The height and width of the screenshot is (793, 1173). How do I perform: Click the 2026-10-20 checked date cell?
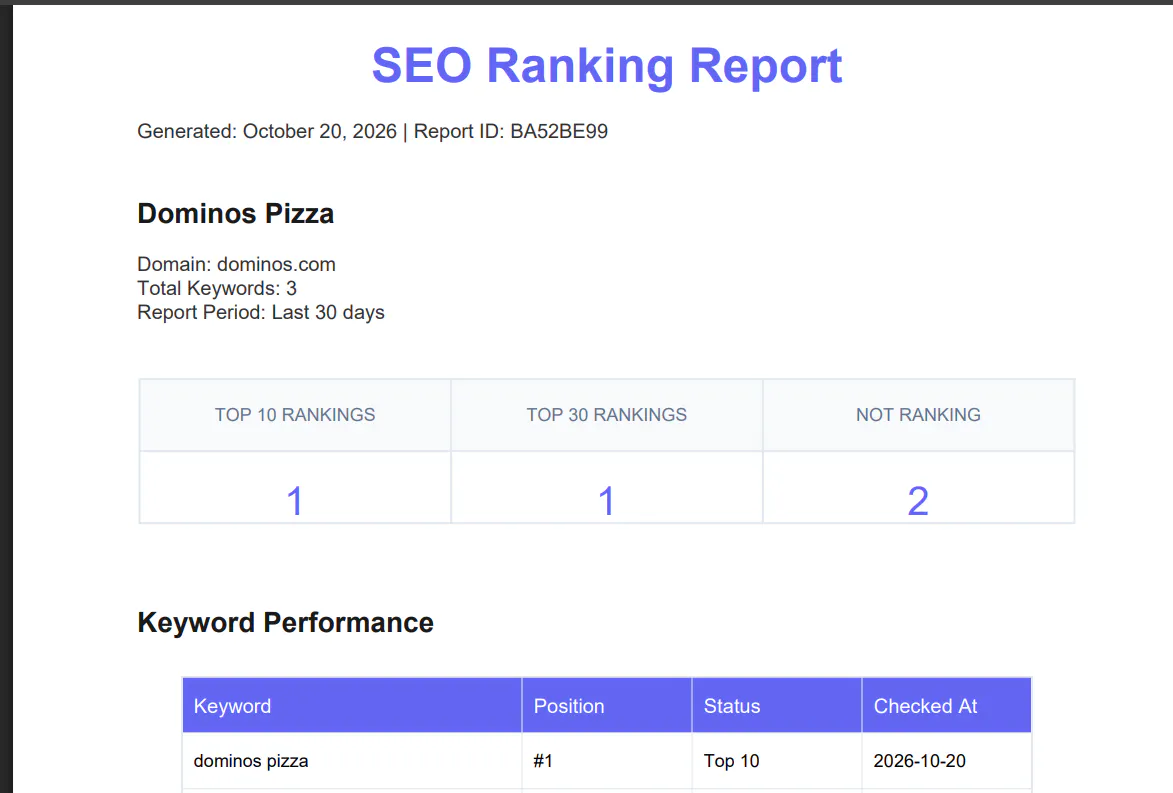pos(947,761)
